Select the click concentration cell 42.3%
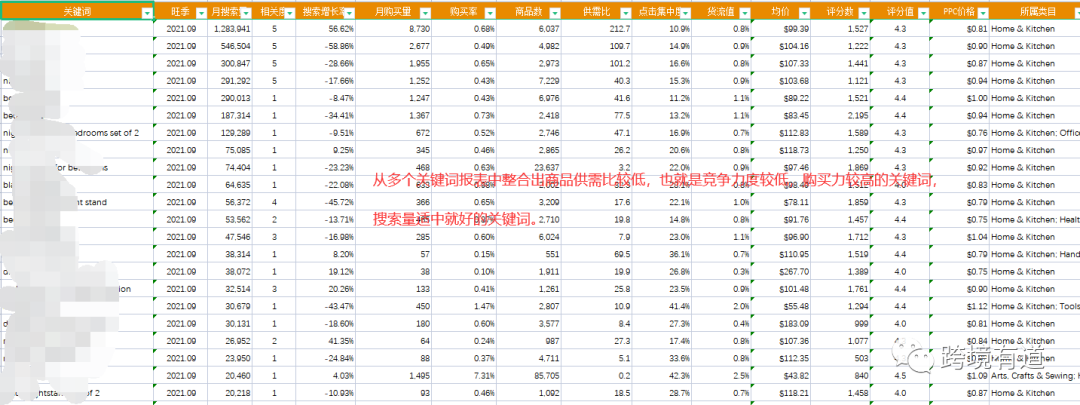This screenshot has height=405, width=1080. point(662,375)
